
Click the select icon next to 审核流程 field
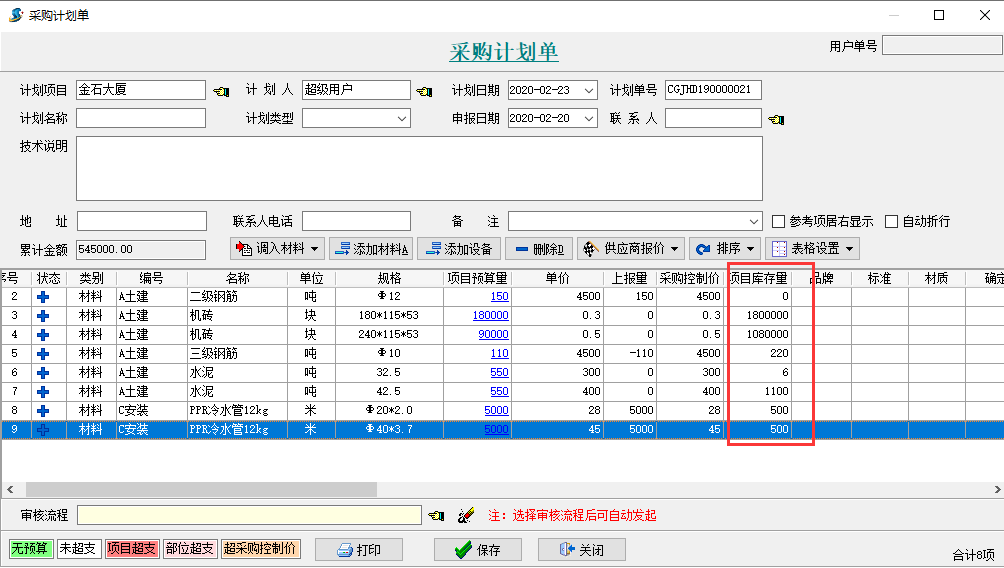pyautogui.click(x=436, y=516)
